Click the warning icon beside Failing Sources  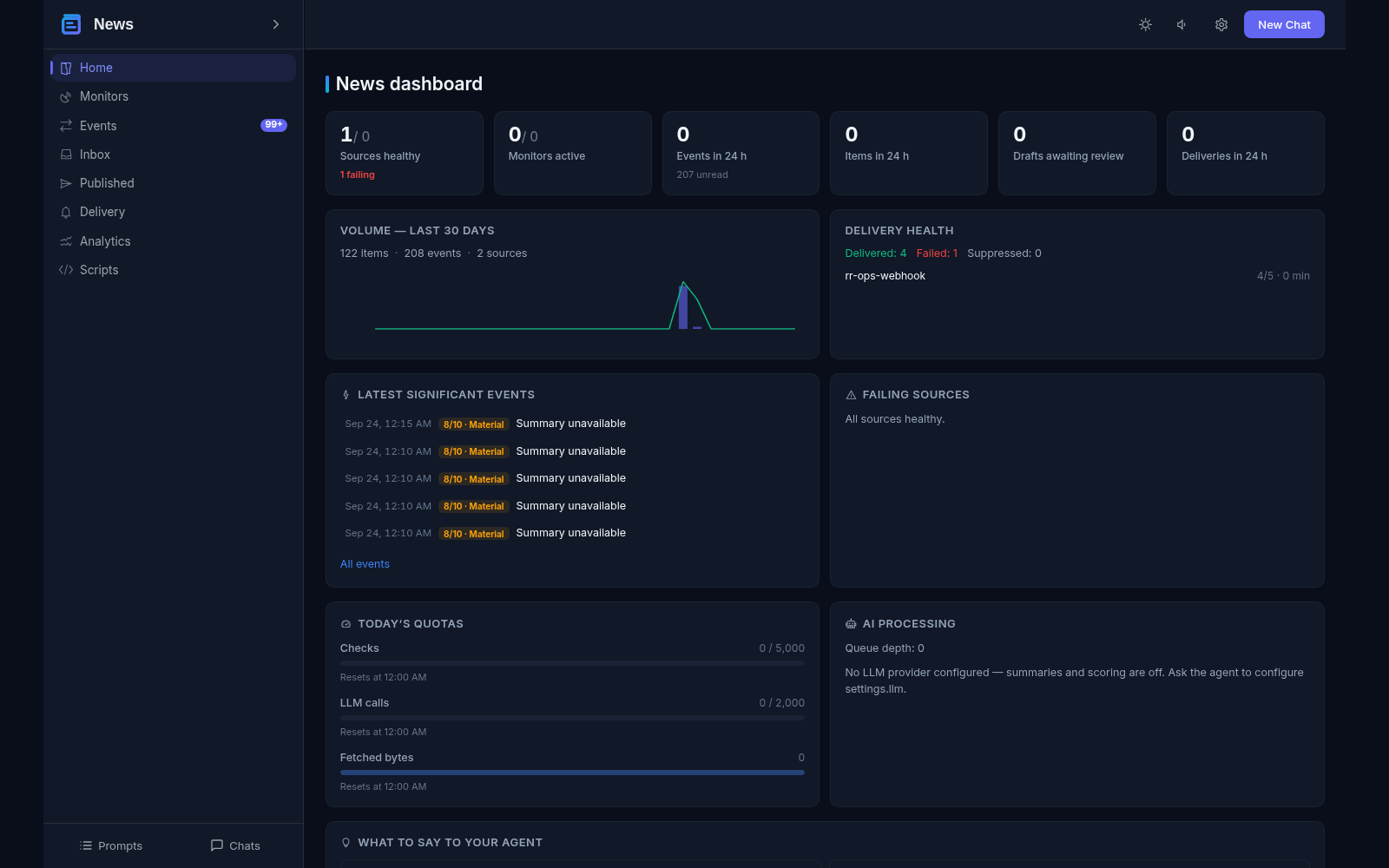coord(851,395)
